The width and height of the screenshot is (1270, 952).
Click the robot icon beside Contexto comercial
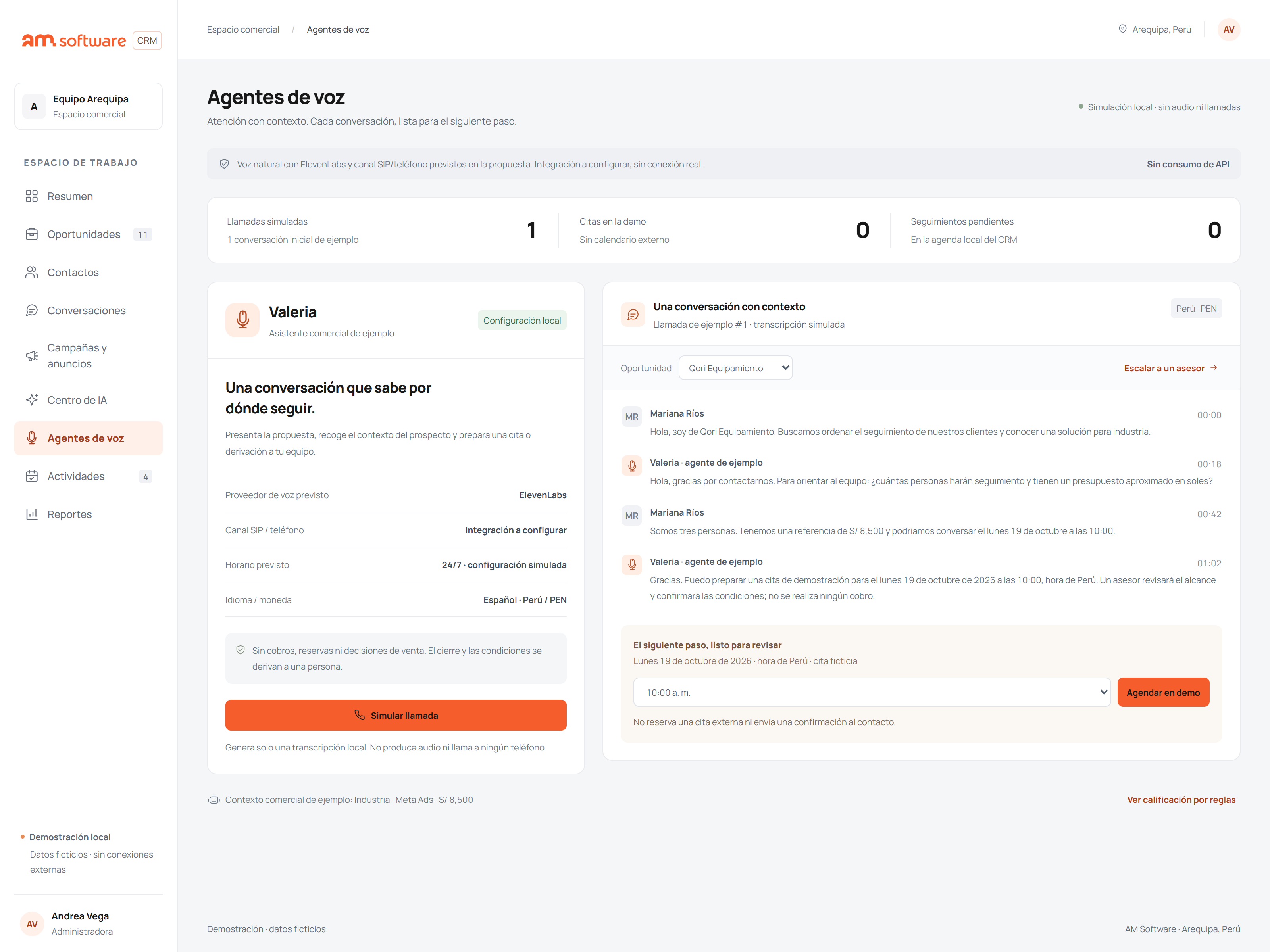(214, 799)
